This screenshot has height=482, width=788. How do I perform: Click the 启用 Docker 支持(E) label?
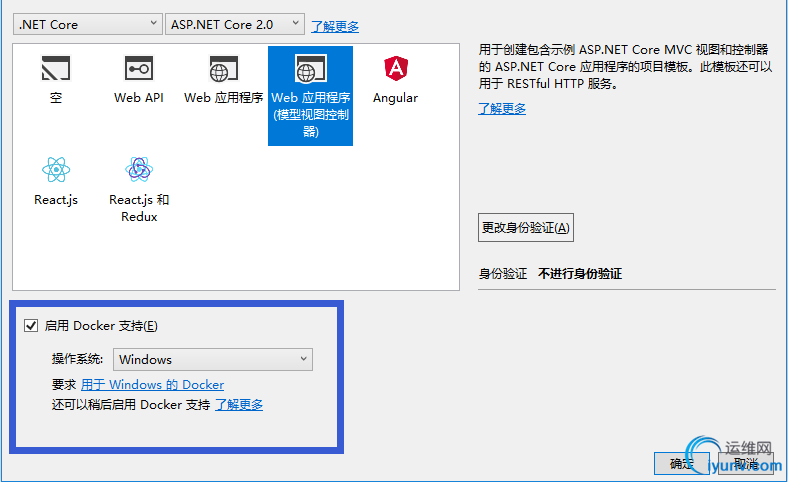click(x=101, y=326)
